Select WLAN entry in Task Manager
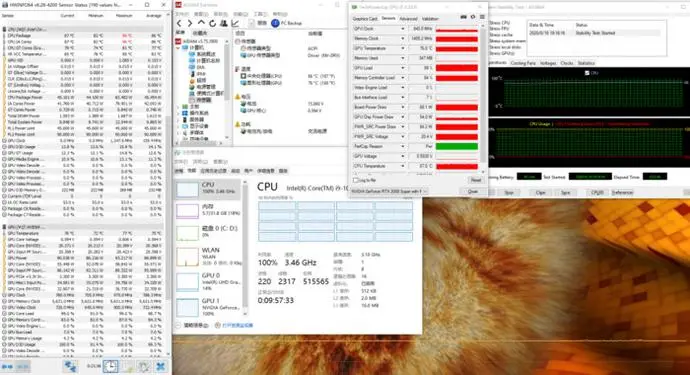Viewport: 690px width, 375px height. [x=207, y=256]
